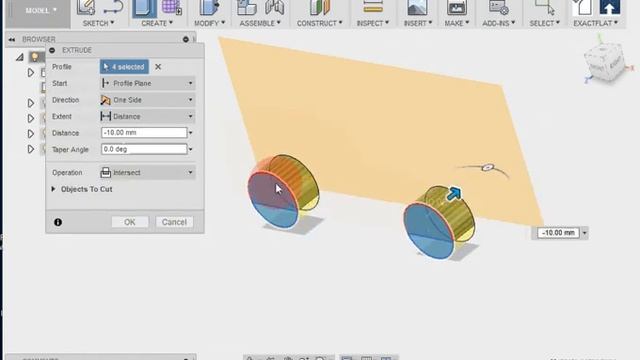Screen dimensions: 640x360
Task: Open the Start 'Profile Plane' dropdown
Action: pyautogui.click(x=147, y=83)
